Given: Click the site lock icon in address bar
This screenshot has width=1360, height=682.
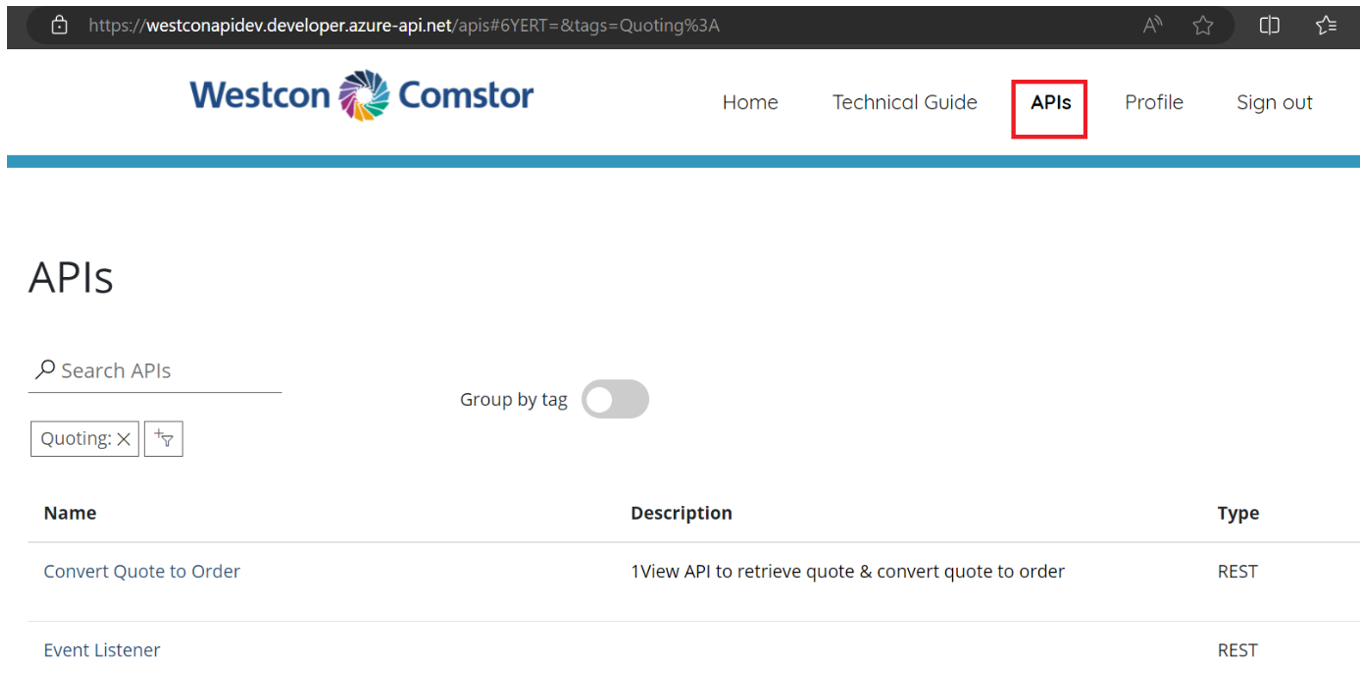Looking at the screenshot, I should click(x=59, y=26).
